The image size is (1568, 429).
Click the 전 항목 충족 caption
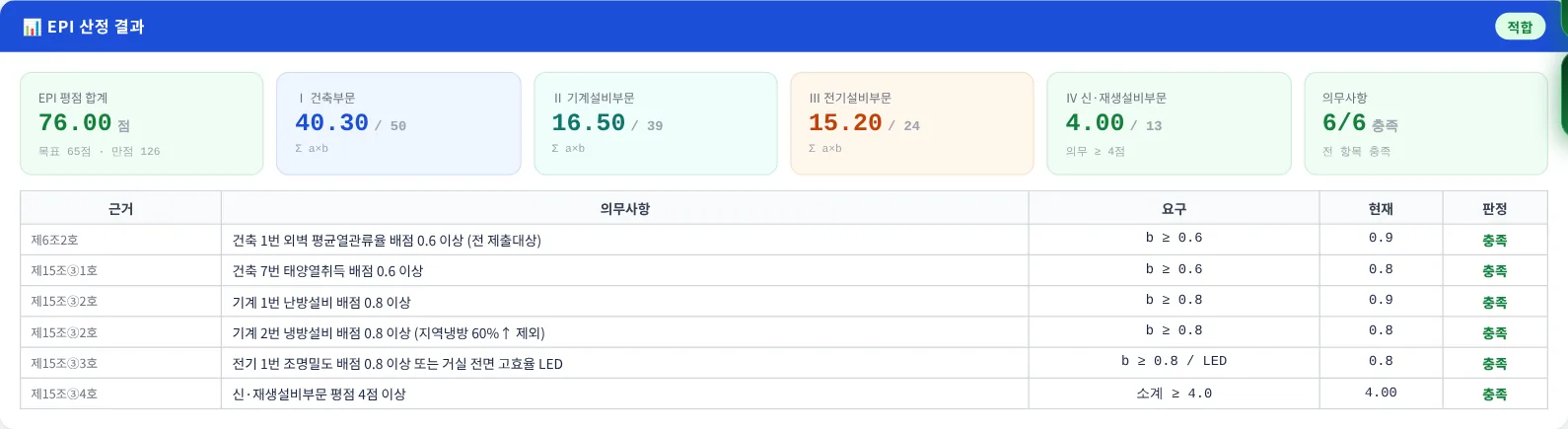(1356, 151)
